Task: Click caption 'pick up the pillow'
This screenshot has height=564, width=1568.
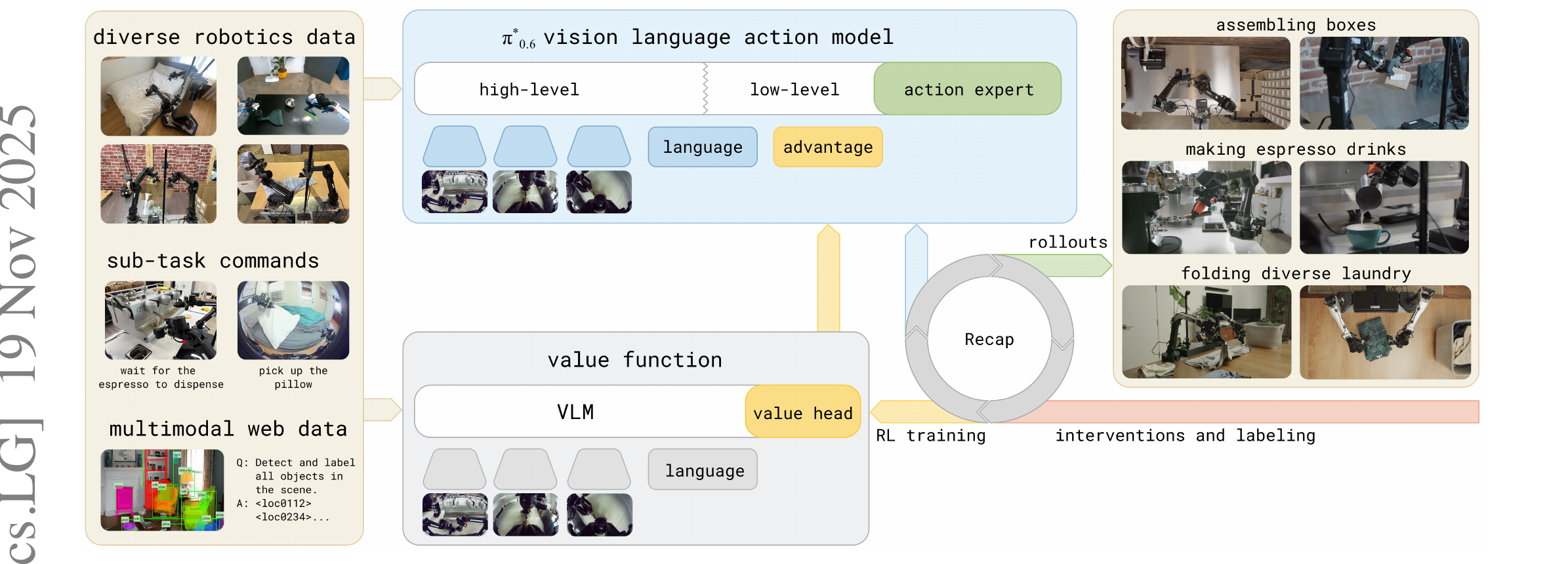Action: tap(293, 378)
